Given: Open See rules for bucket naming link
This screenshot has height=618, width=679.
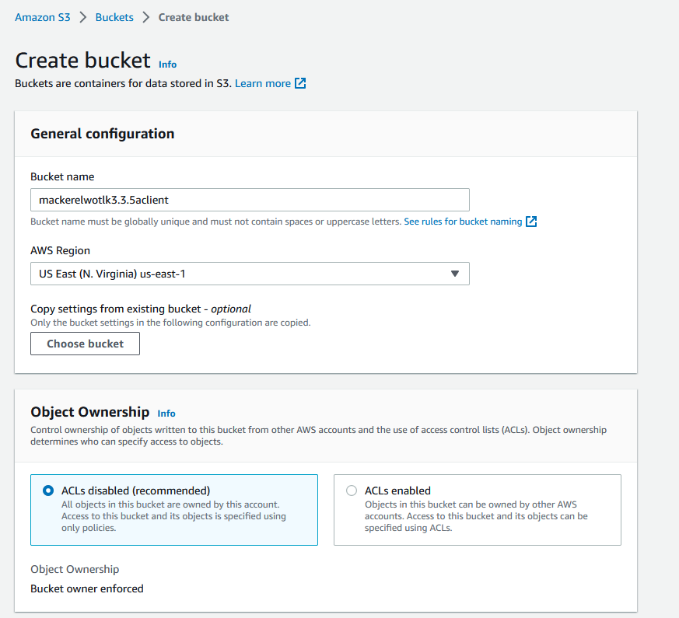Looking at the screenshot, I should click(463, 222).
